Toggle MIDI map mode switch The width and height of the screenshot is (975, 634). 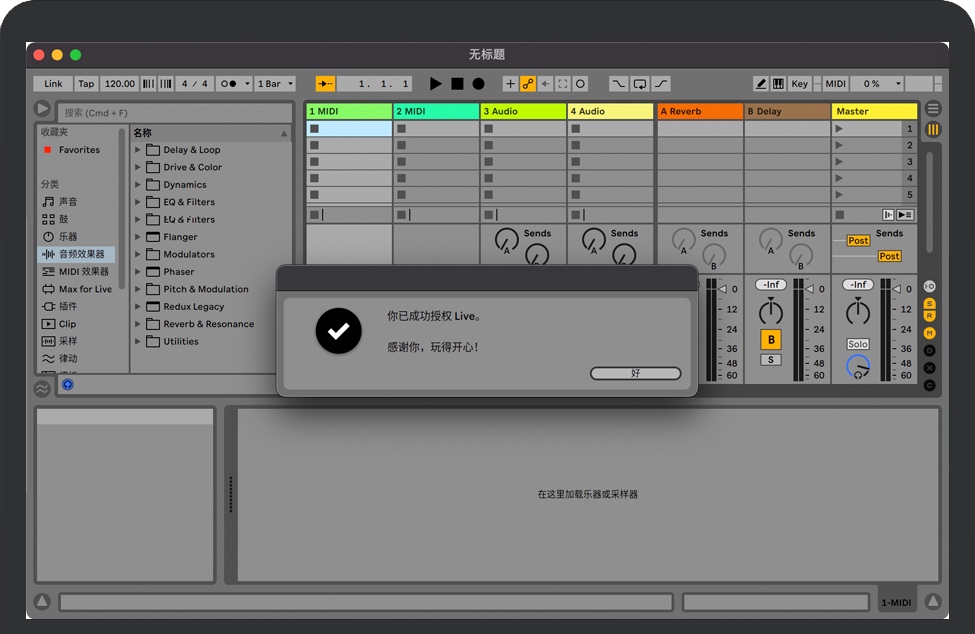835,83
